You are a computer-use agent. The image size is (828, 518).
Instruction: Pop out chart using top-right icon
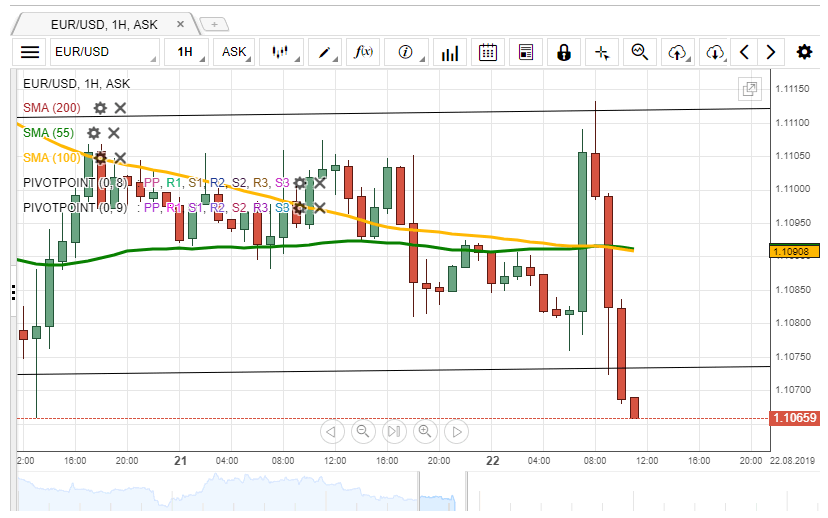749,90
